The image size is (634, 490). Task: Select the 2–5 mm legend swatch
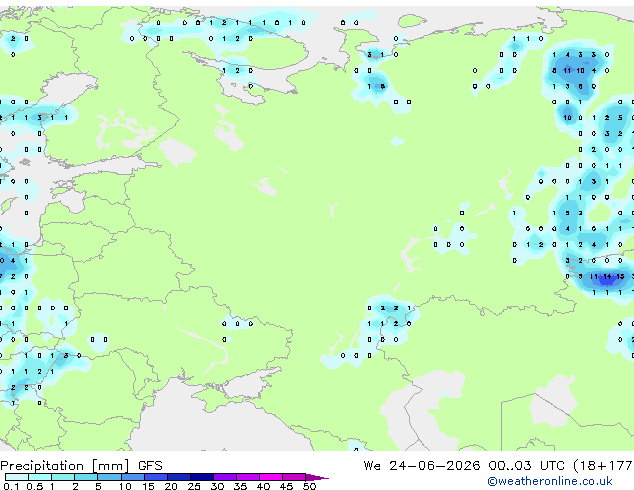(86, 477)
